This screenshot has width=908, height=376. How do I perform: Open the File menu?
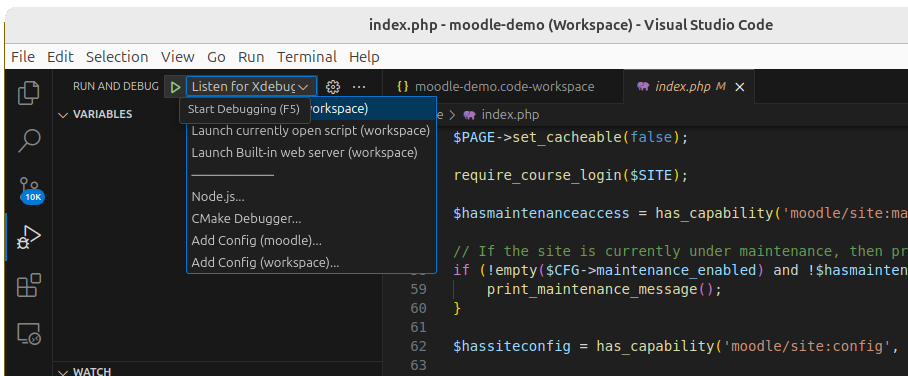coord(23,57)
